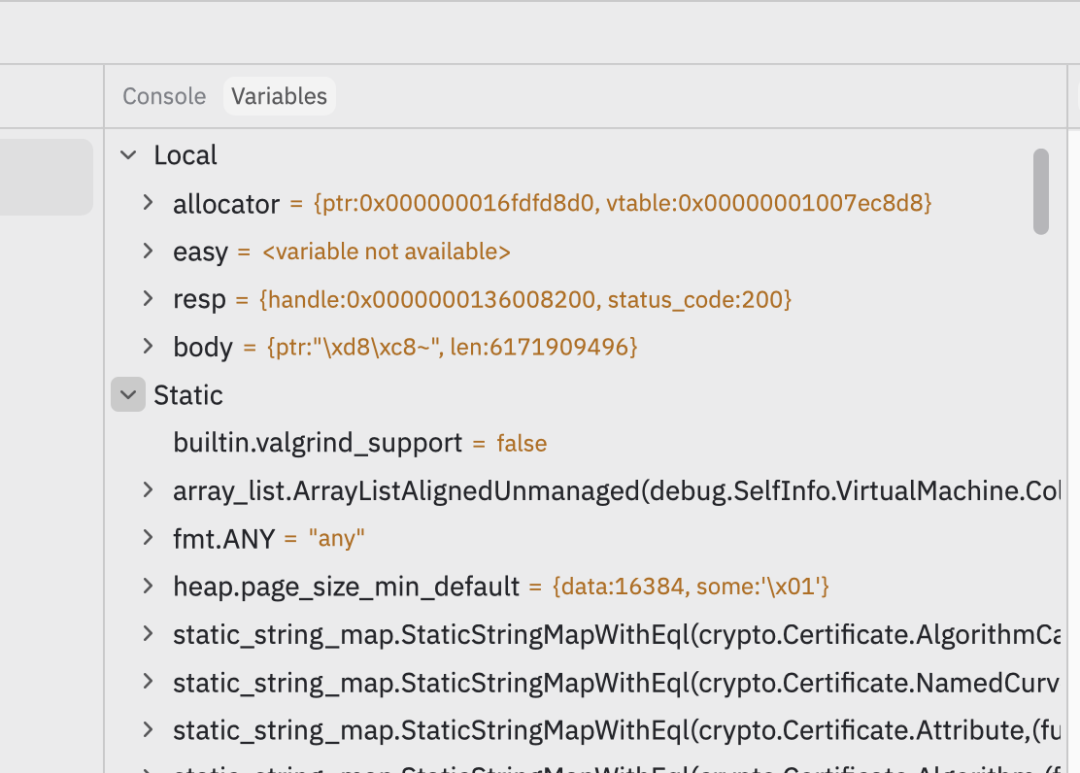
Task: Expand the fmt.ANY variable
Action: [147, 537]
